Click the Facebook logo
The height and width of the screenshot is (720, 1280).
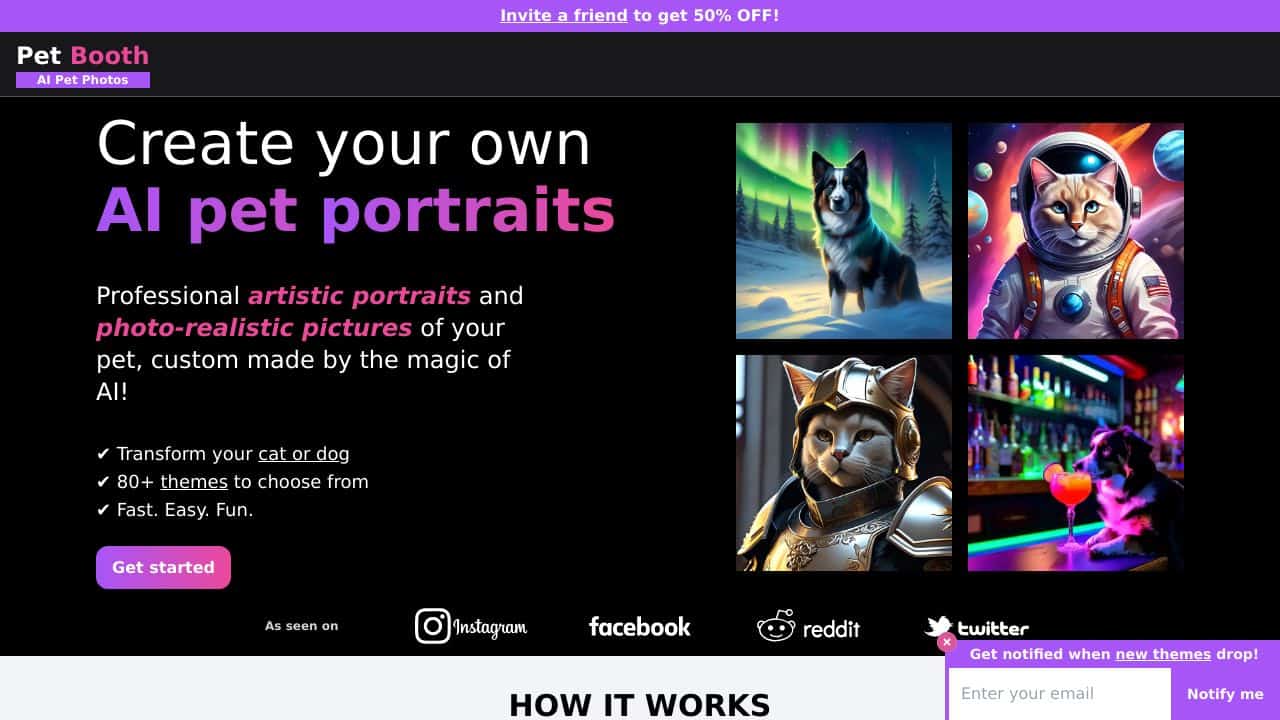click(640, 627)
